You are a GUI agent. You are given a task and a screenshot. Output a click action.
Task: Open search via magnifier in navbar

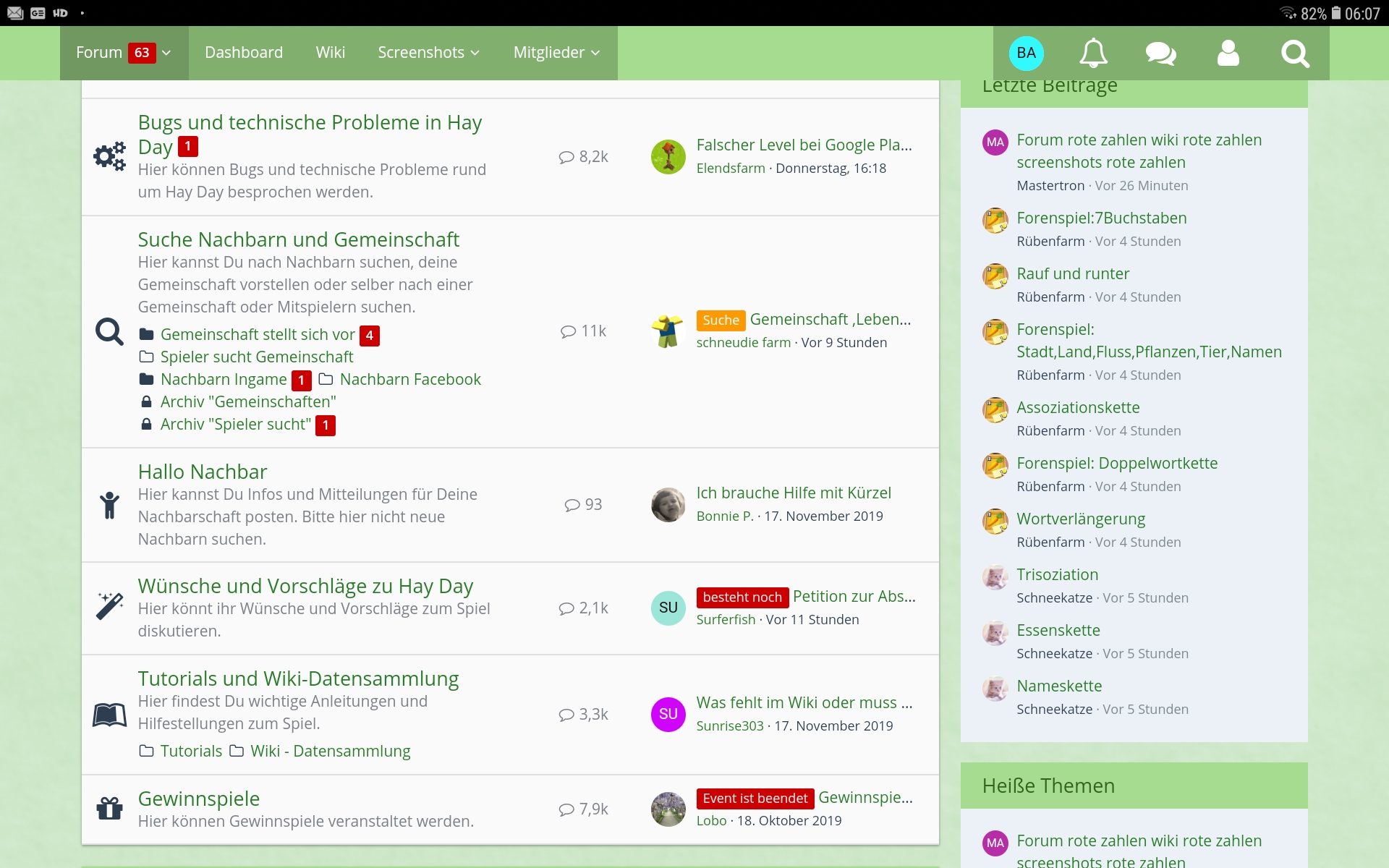[1295, 53]
